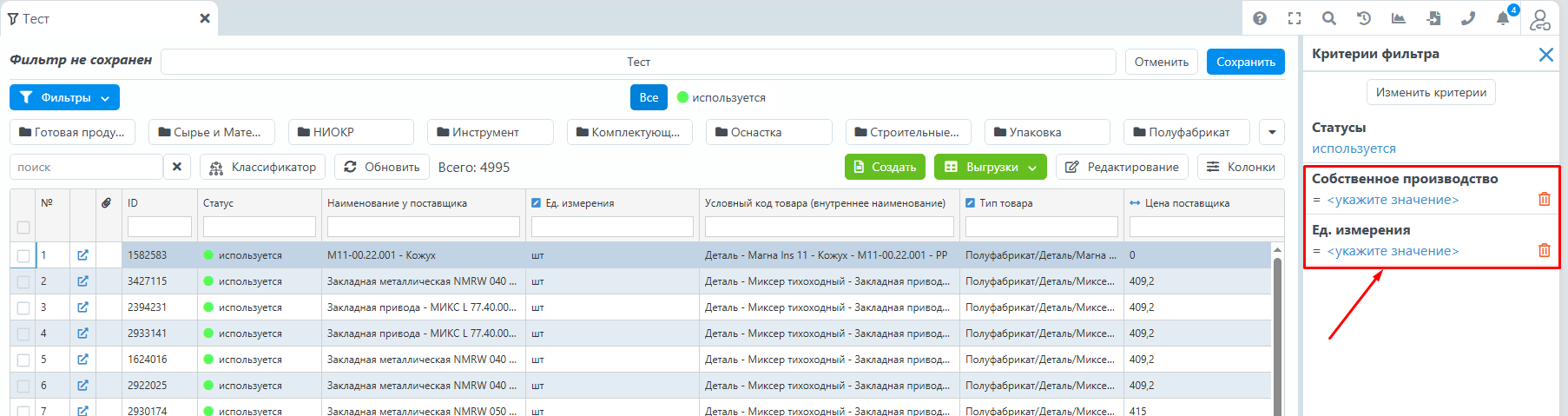Expand more category folders arrow
This screenshot has height=416, width=1568.
[1272, 132]
